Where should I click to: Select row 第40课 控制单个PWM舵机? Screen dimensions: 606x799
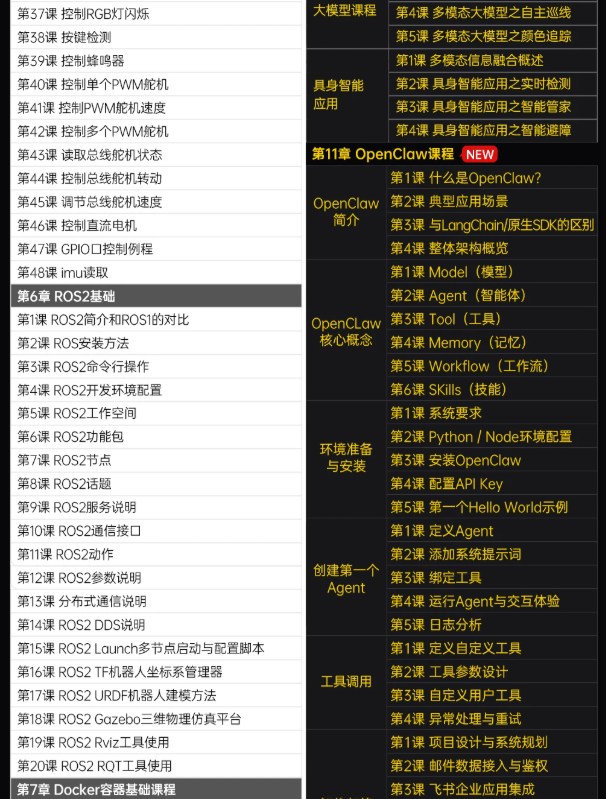[x=156, y=84]
